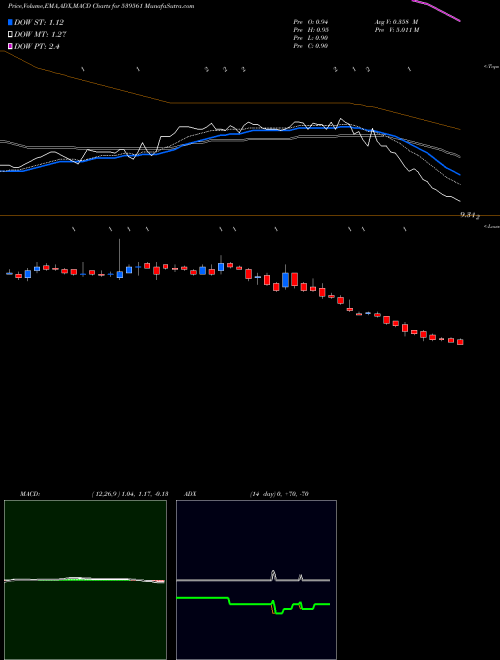Open the ADX indicator chart panel
The height and width of the screenshot is (660, 500).
[x=256, y=580]
